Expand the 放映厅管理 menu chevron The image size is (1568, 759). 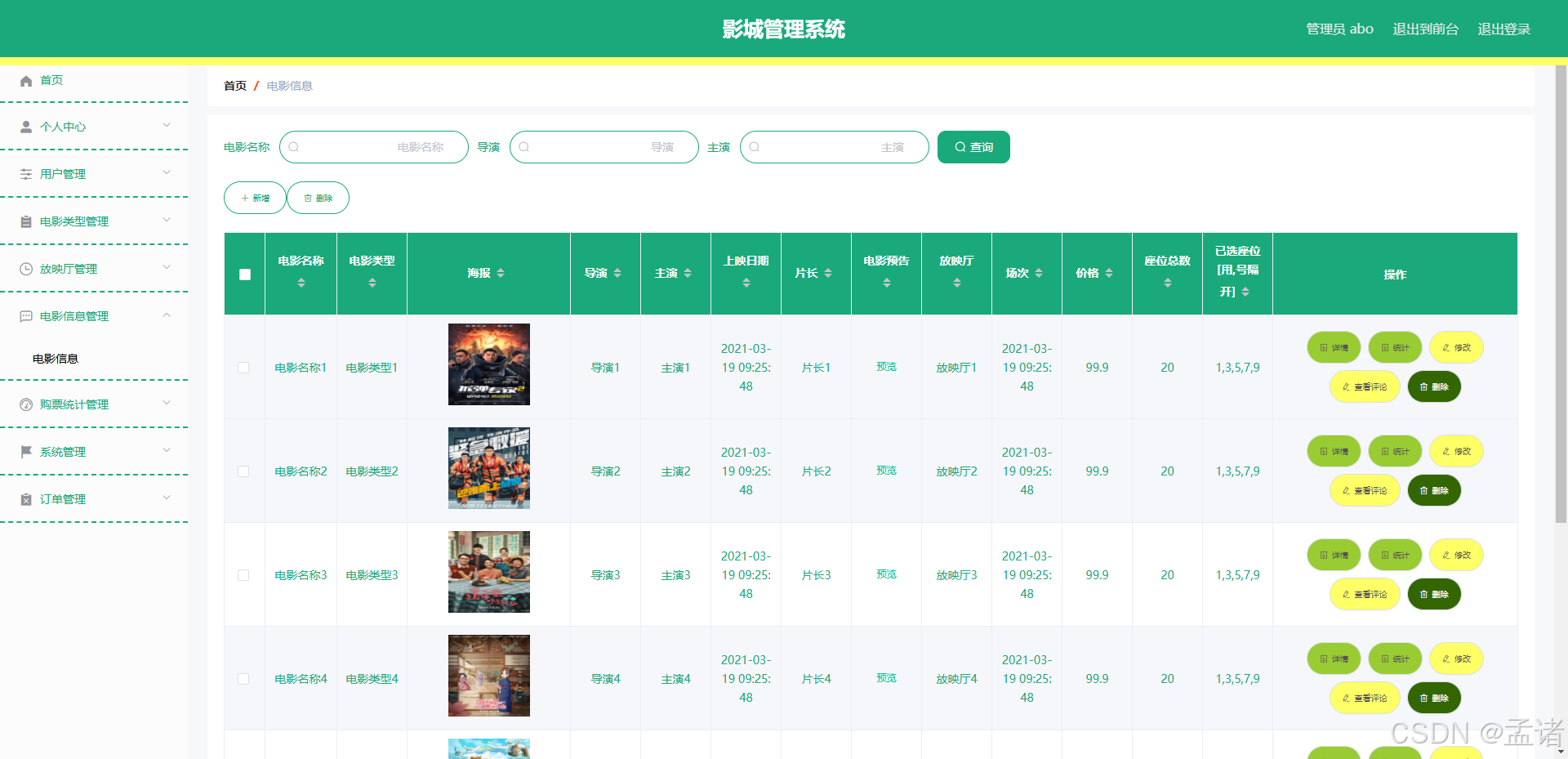pos(167,267)
